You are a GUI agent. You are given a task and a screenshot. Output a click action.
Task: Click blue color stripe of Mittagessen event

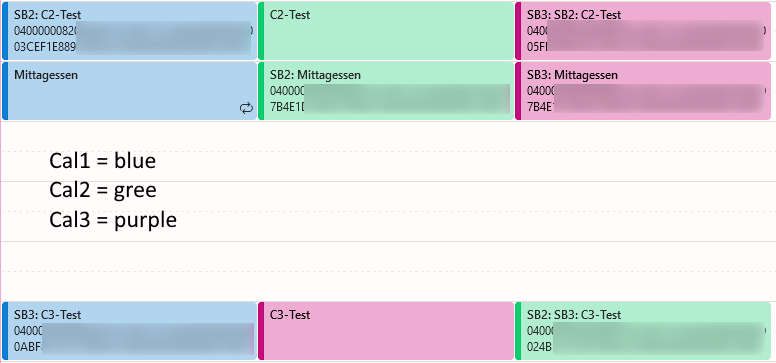[5, 91]
